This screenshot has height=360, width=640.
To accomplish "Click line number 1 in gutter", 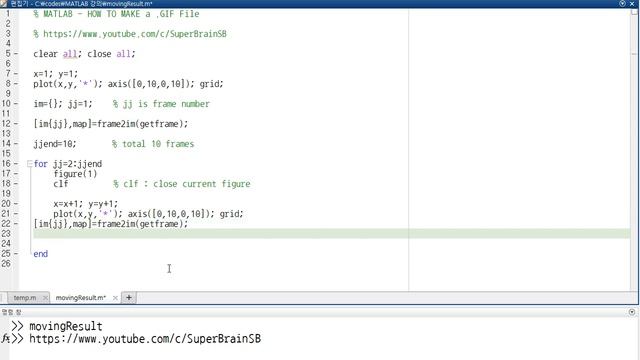I will point(8,14).
